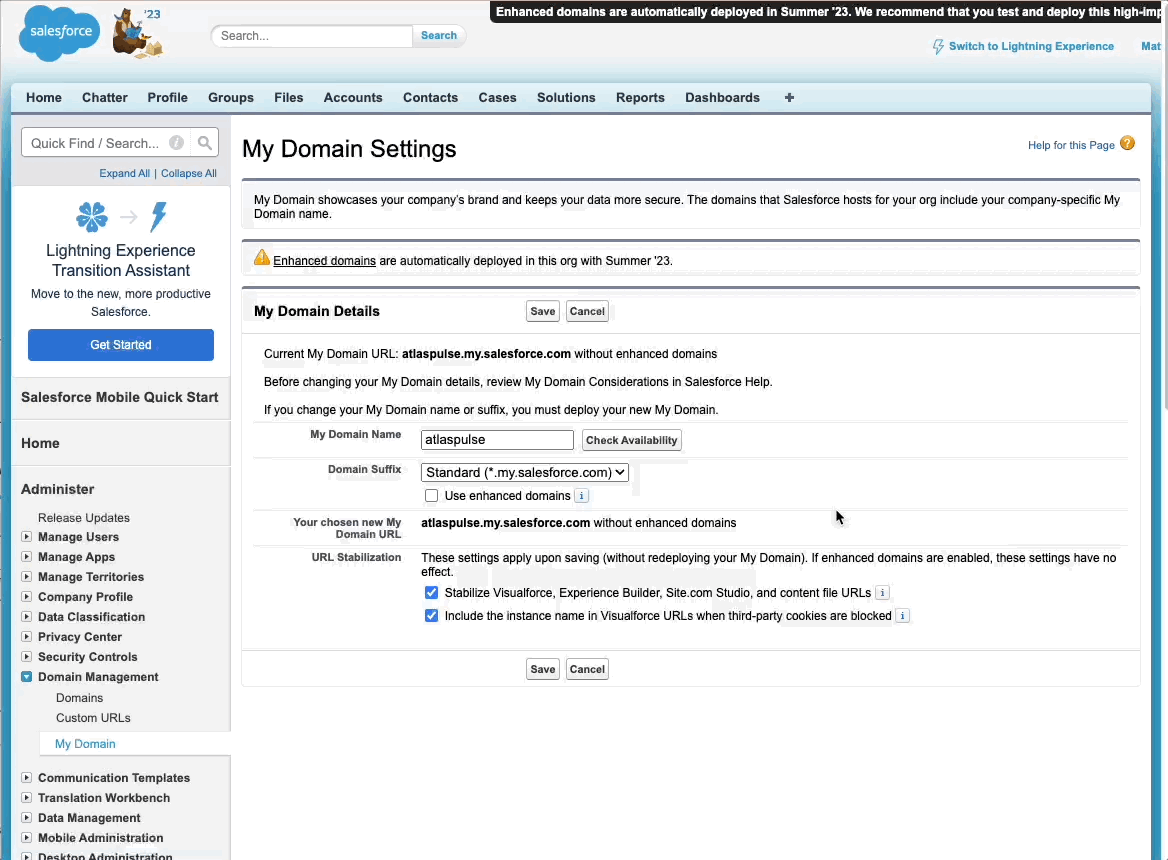Open the Enhanced domains link
This screenshot has height=860, width=1168.
click(x=324, y=261)
